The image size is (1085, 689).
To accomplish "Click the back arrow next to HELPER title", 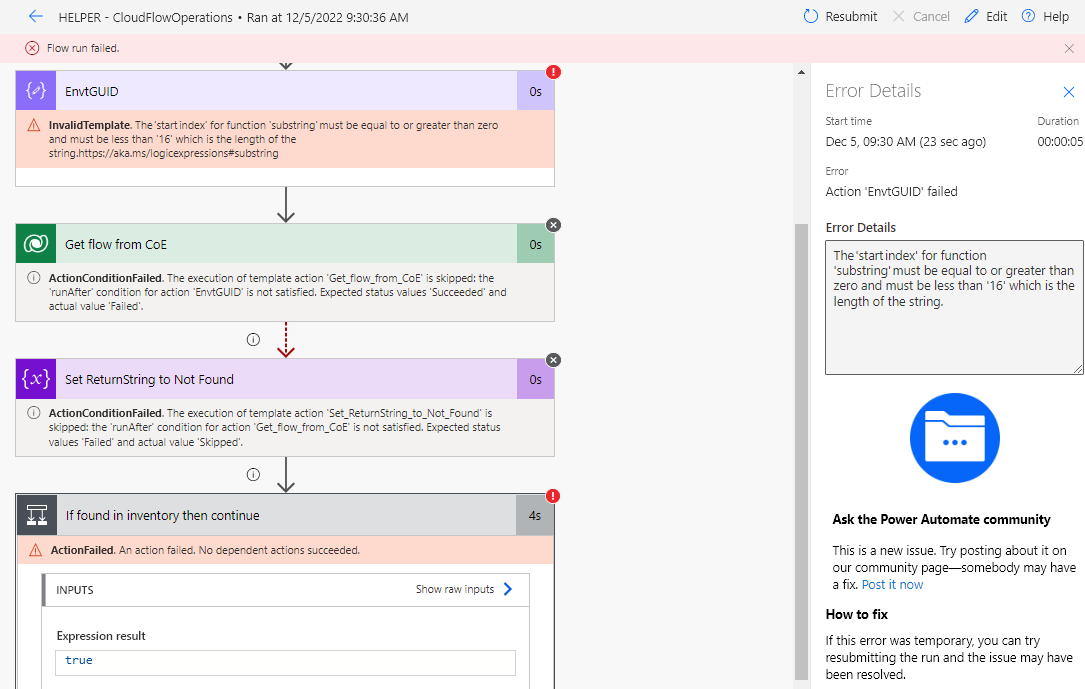I will coord(35,16).
